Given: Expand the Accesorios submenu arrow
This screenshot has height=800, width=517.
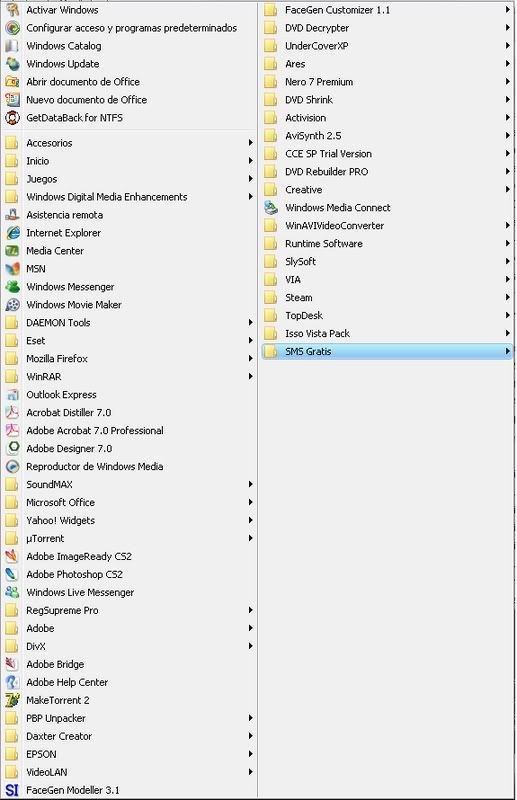Looking at the screenshot, I should (251, 143).
